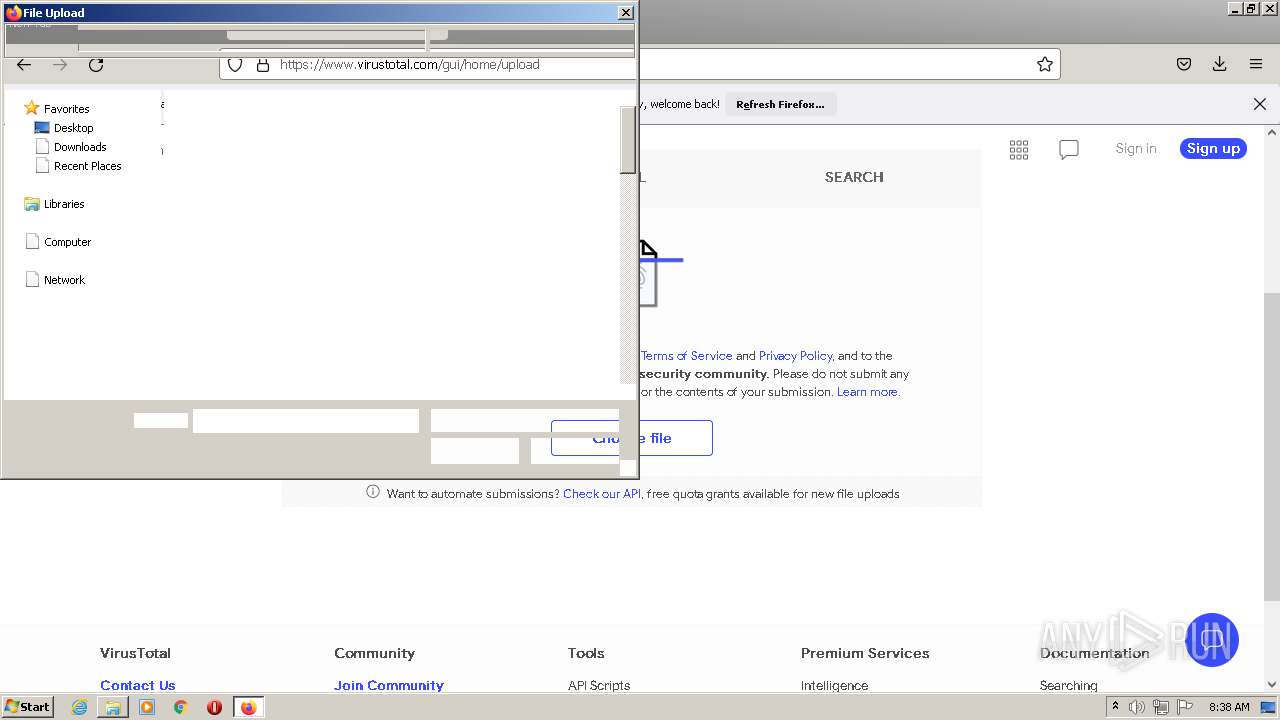Open Windows Explorer from taskbar
The height and width of the screenshot is (720, 1280).
click(x=113, y=707)
